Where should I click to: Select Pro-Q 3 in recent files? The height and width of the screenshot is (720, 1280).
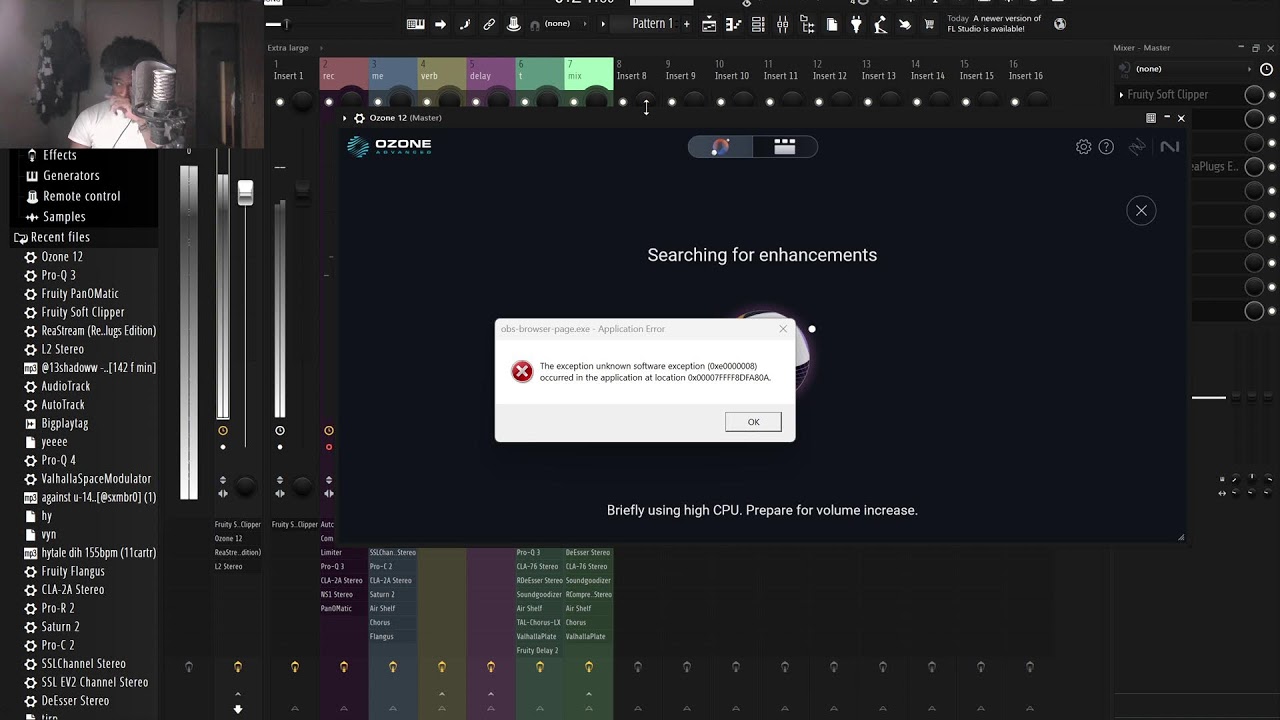pyautogui.click(x=58, y=275)
